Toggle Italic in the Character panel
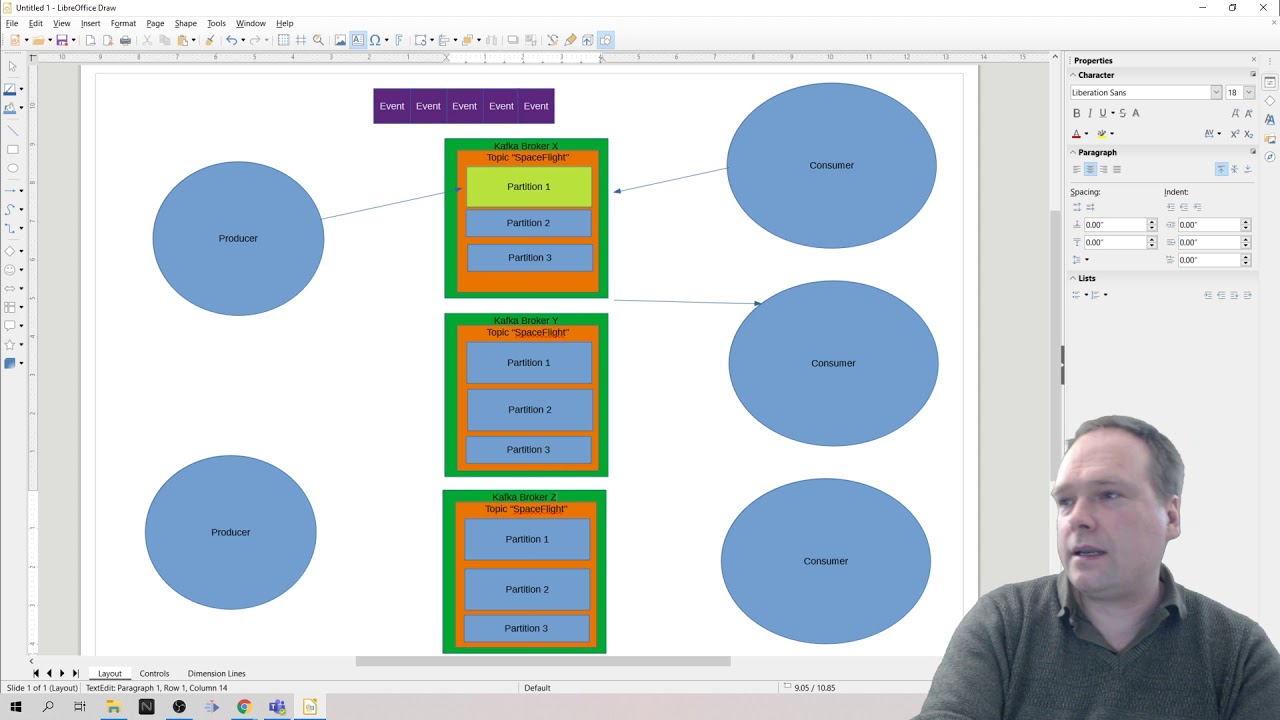The height and width of the screenshot is (720, 1280). tap(1090, 113)
